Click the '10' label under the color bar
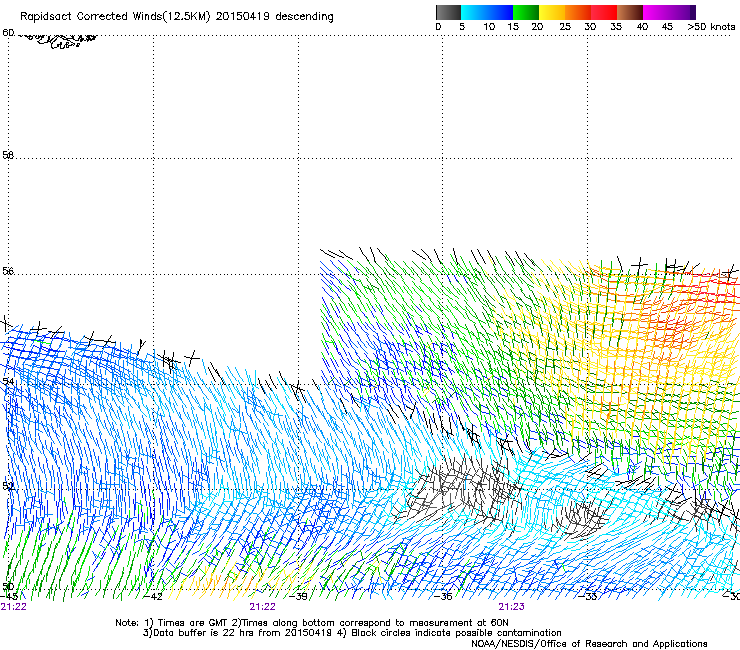The image size is (740, 650). 489,27
